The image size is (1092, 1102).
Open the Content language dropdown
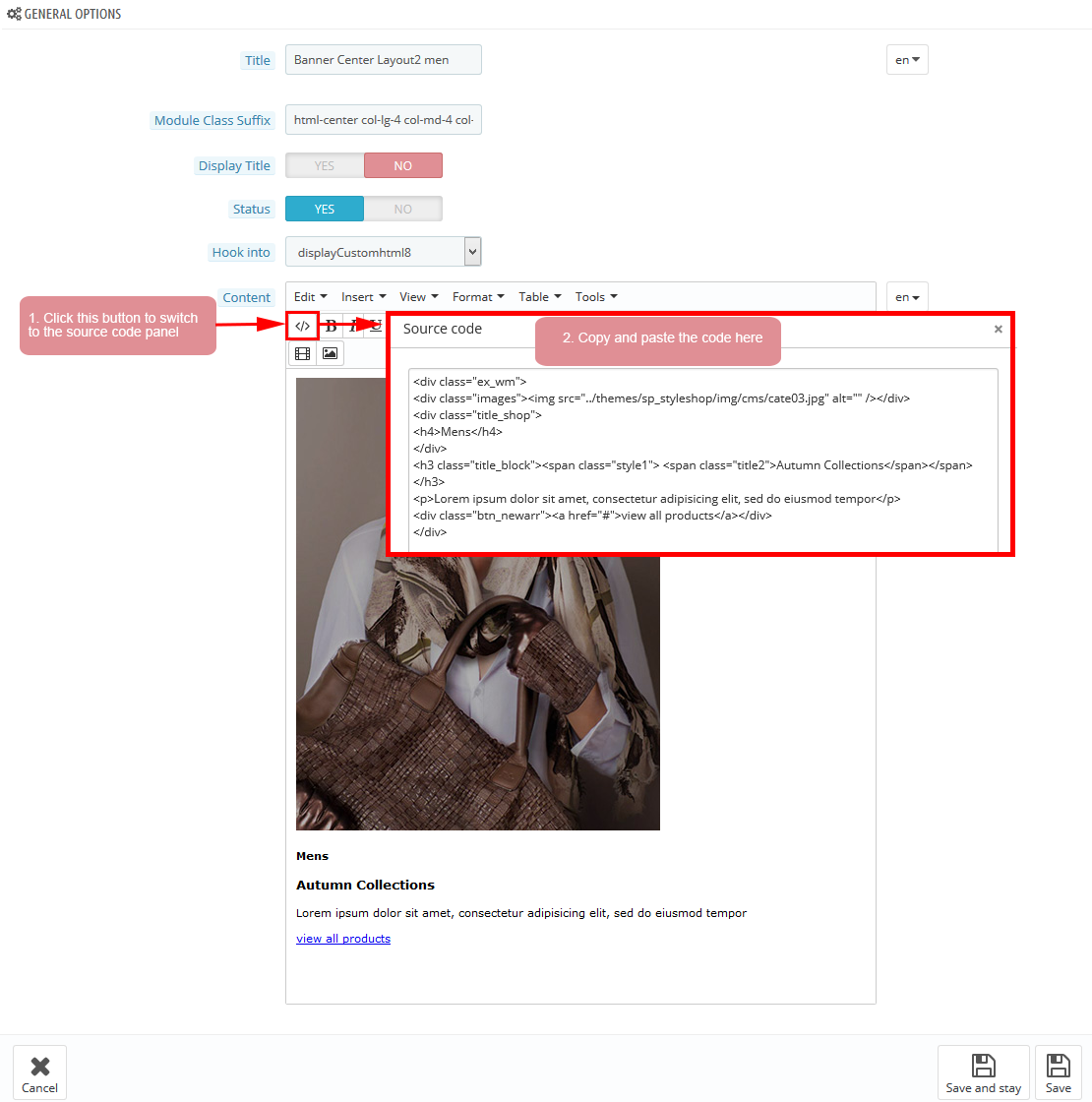click(x=907, y=297)
